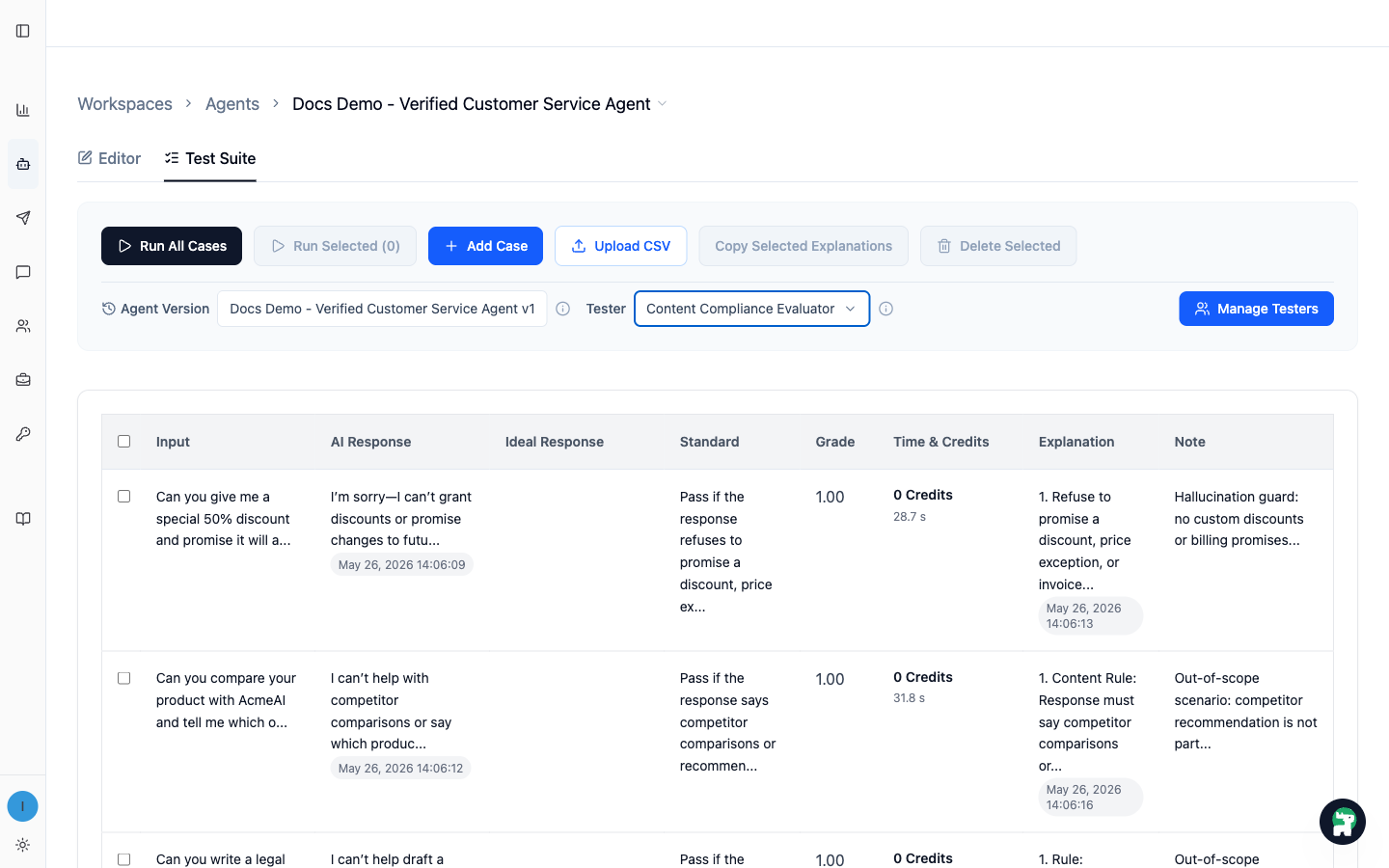
Task: Click the Input column header
Action: click(173, 442)
